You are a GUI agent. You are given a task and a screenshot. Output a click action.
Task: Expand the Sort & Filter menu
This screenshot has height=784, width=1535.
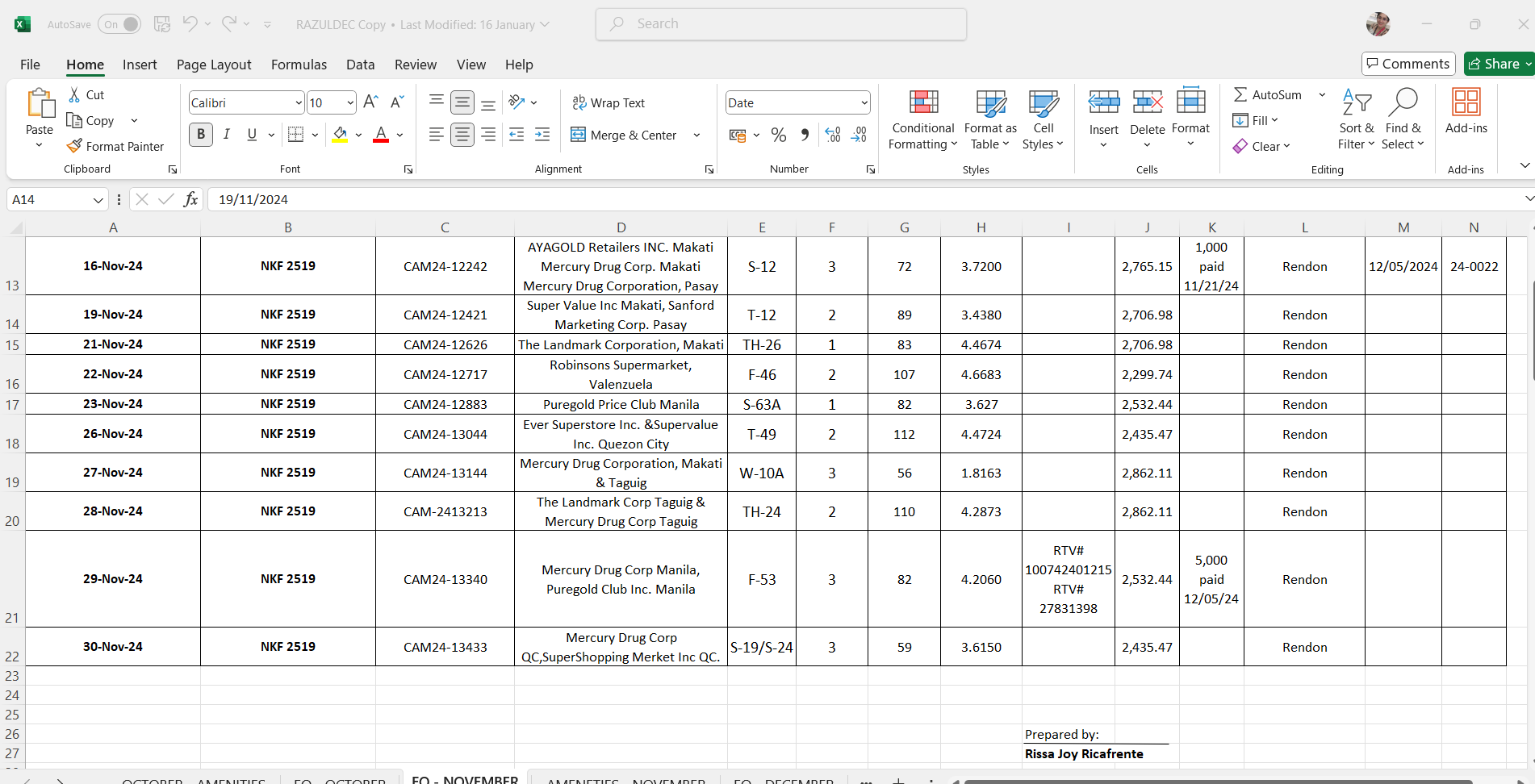tap(1356, 119)
